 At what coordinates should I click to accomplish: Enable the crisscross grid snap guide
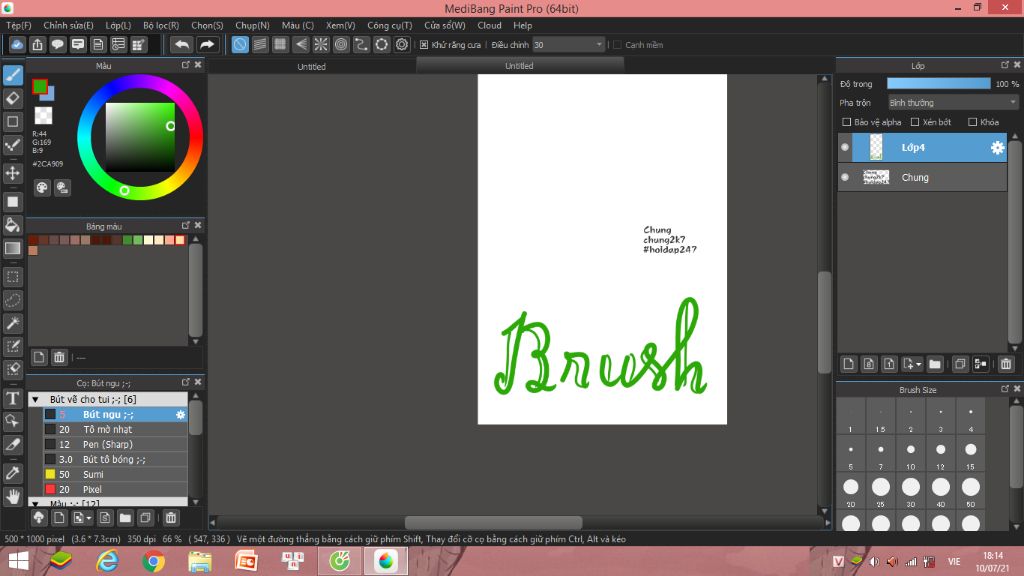pyautogui.click(x=280, y=44)
